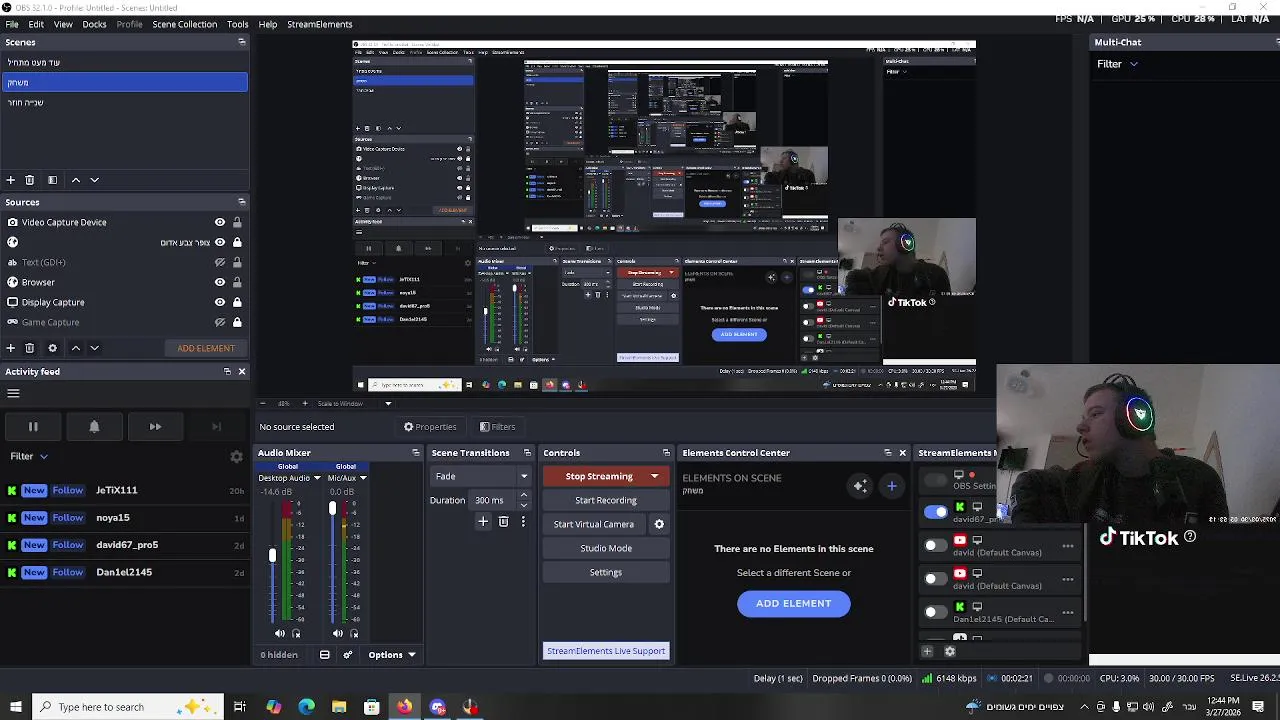Move scene up with arrow in Scenes toolbar

pos(75,180)
